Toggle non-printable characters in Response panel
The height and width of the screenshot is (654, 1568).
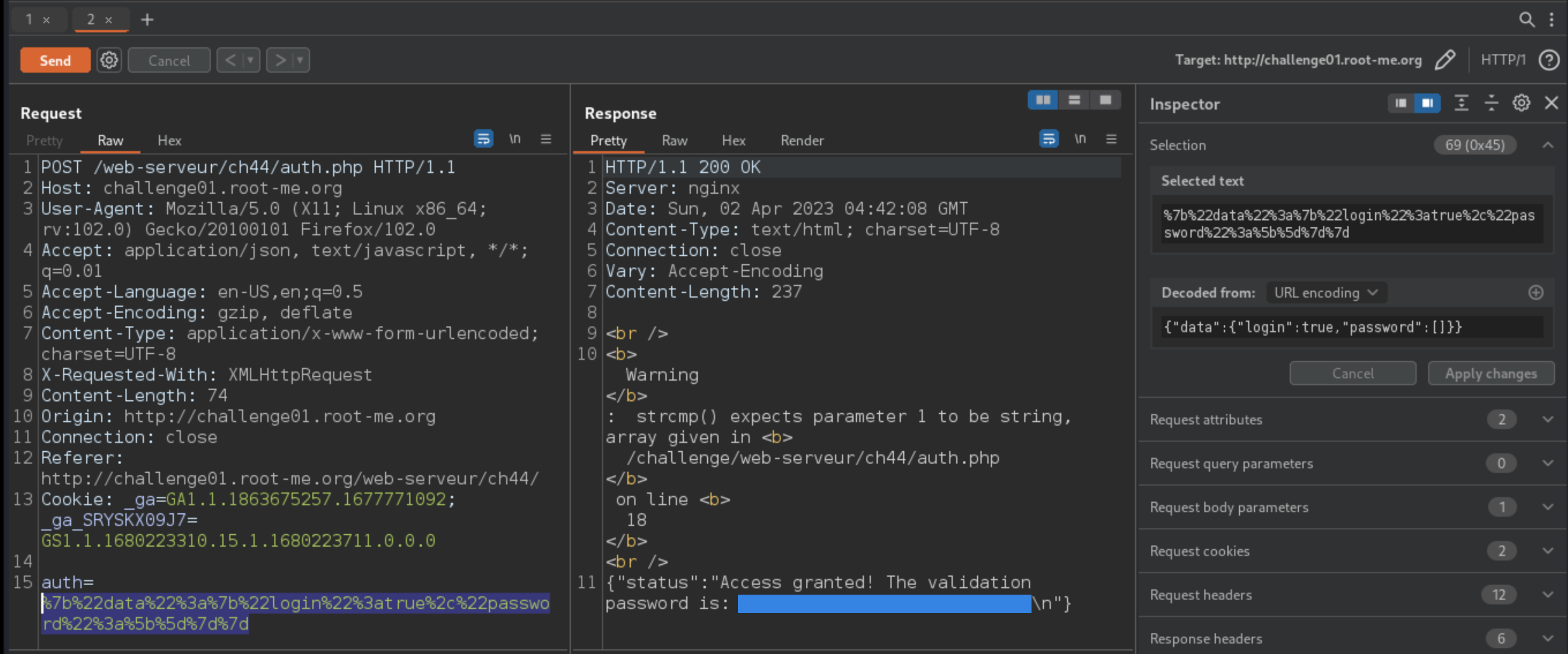click(x=1080, y=139)
